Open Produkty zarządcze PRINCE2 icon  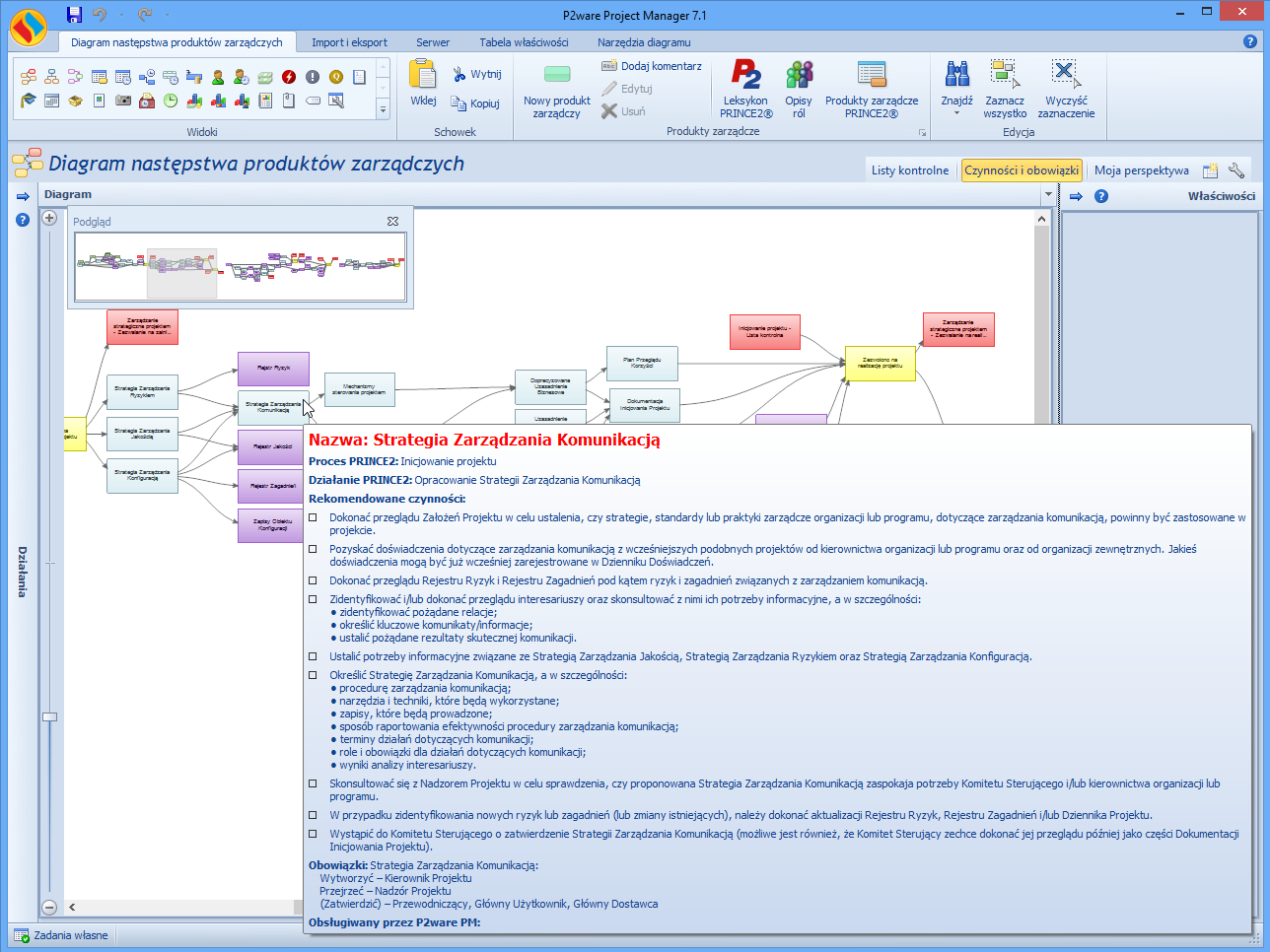[872, 89]
